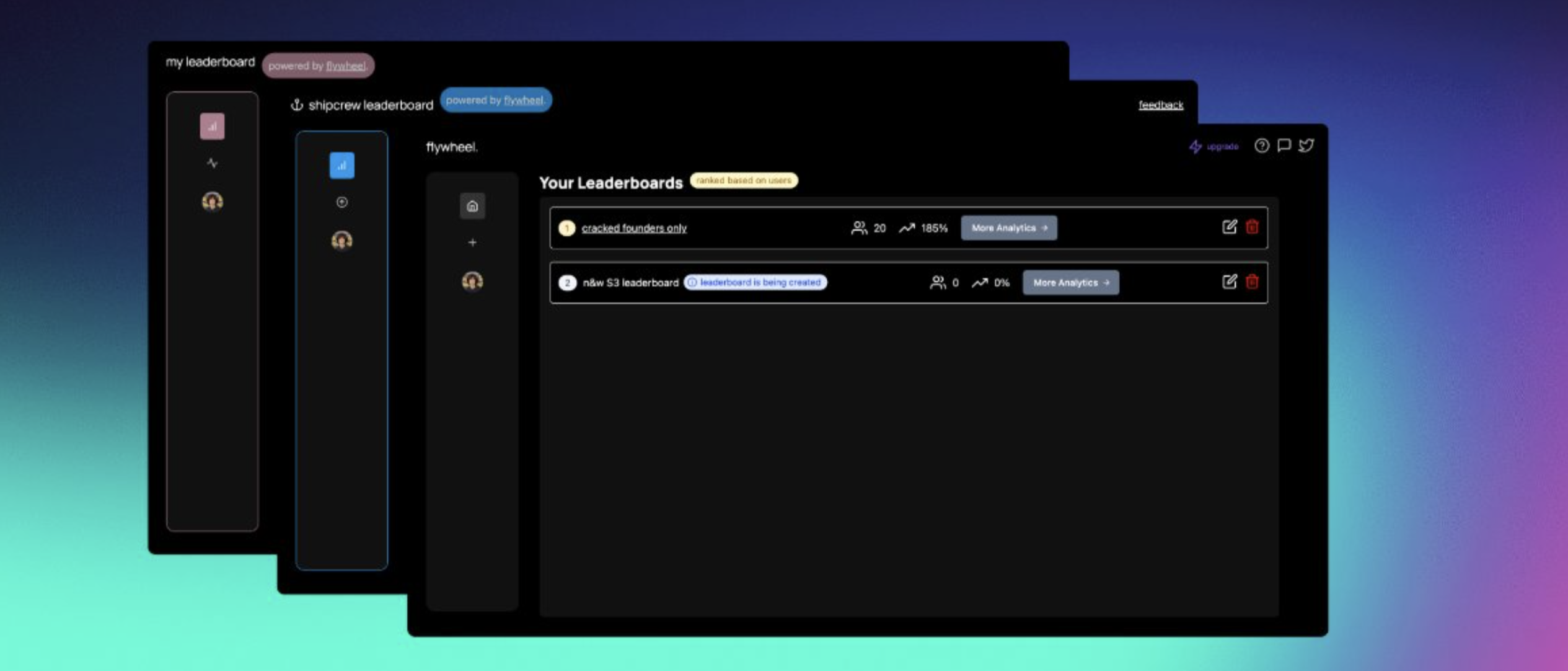Delete the n&w S3 leaderboard
The height and width of the screenshot is (671, 1568).
[x=1252, y=282]
